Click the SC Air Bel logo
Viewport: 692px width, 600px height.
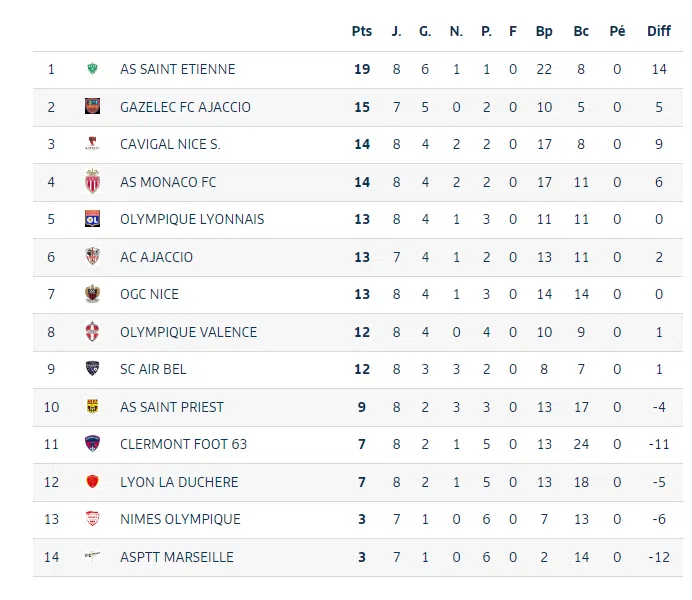(x=92, y=369)
